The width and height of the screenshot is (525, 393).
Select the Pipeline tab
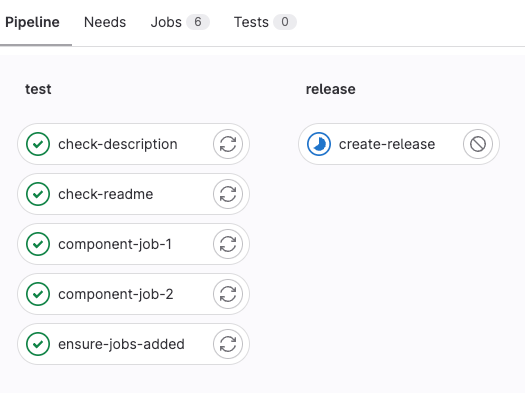click(32, 22)
